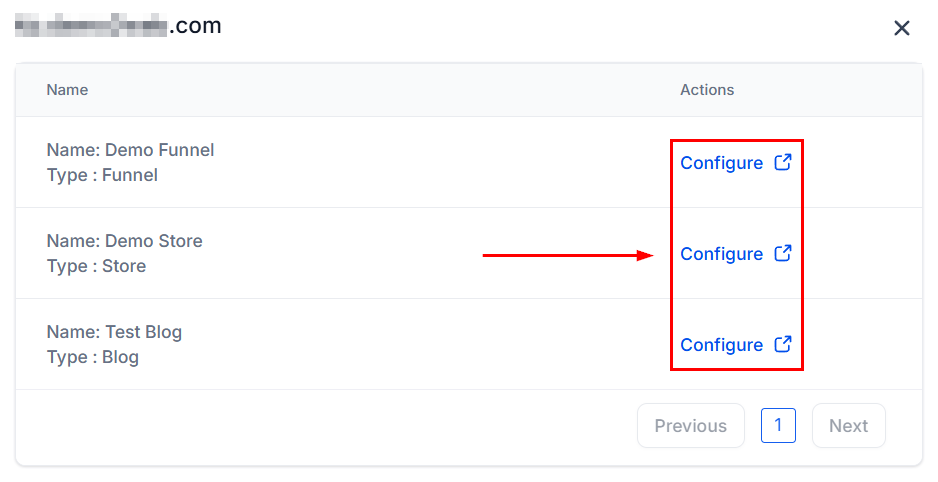The image size is (938, 482).
Task: Click the red arrow pointing at Configure
Action: coord(568,256)
